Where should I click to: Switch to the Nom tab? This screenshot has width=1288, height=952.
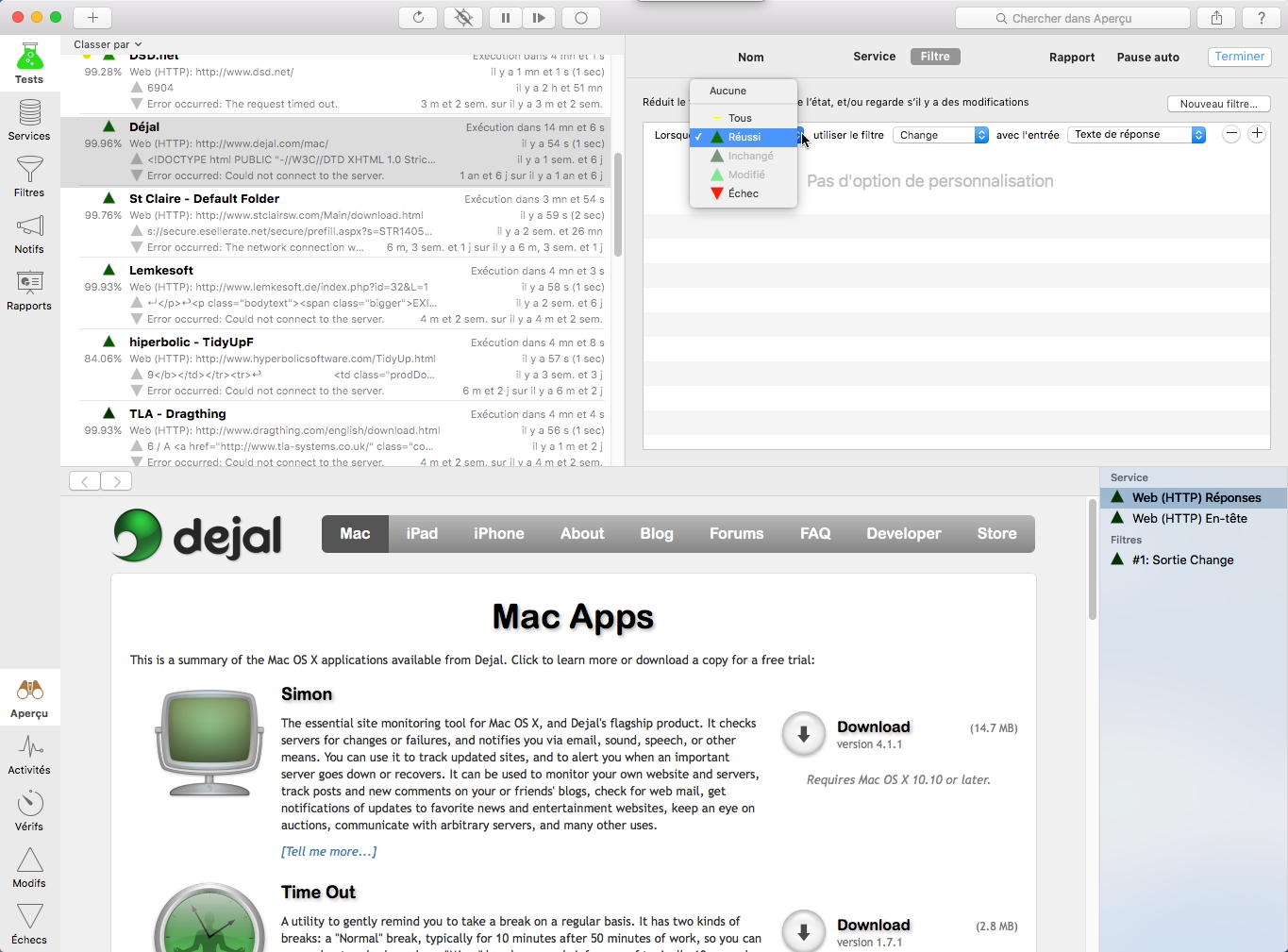pyautogui.click(x=751, y=57)
